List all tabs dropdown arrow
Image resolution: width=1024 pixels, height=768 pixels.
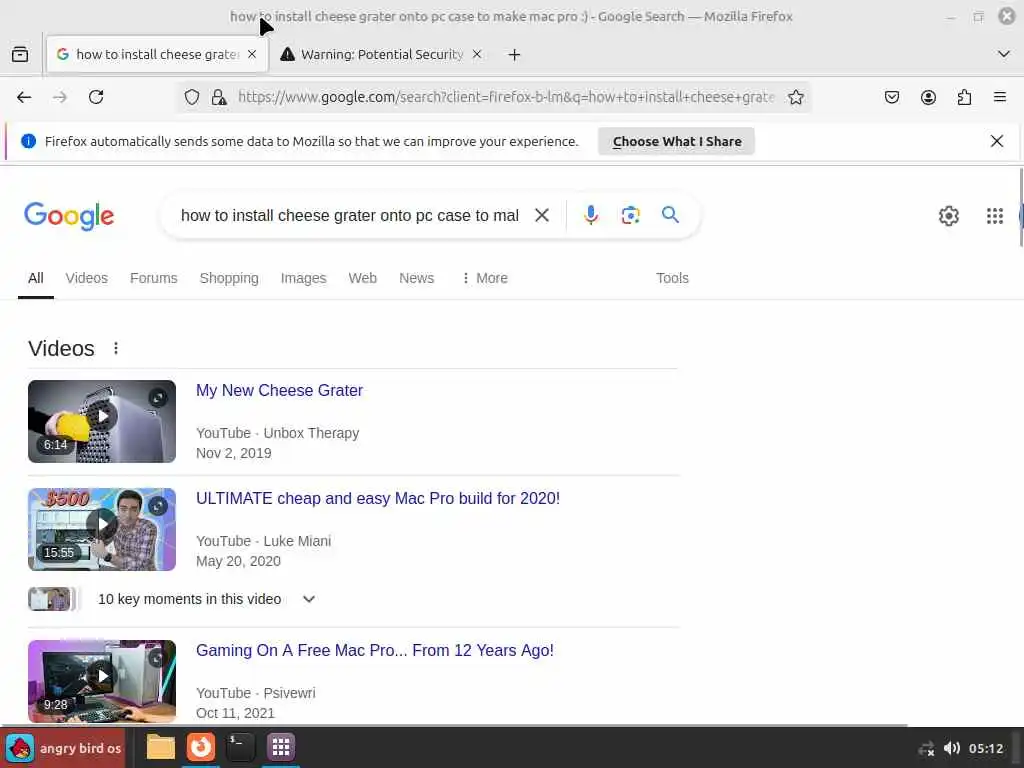point(1003,54)
